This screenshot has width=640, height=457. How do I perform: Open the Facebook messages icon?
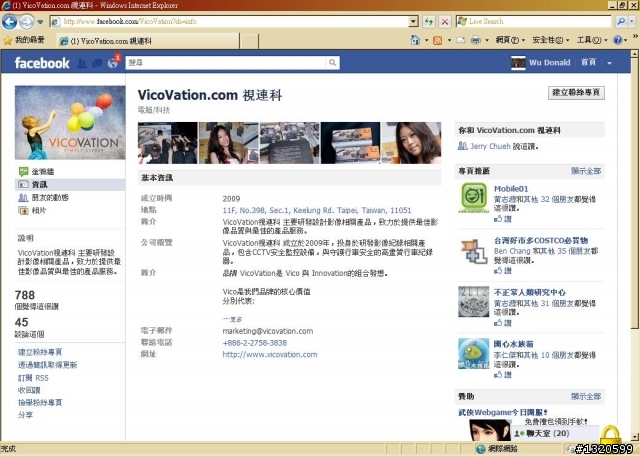[x=97, y=63]
